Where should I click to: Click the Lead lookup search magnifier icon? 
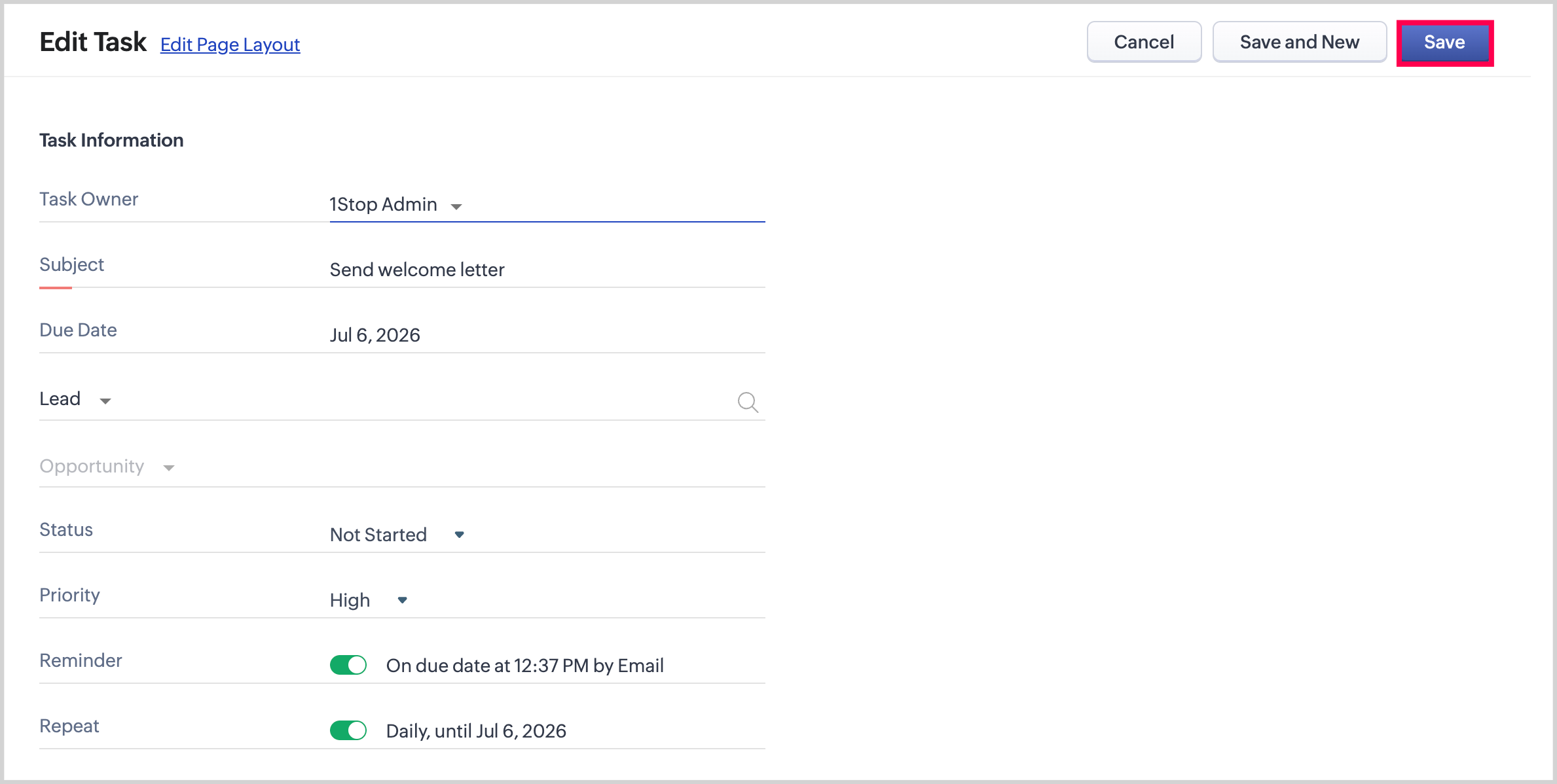coord(748,402)
